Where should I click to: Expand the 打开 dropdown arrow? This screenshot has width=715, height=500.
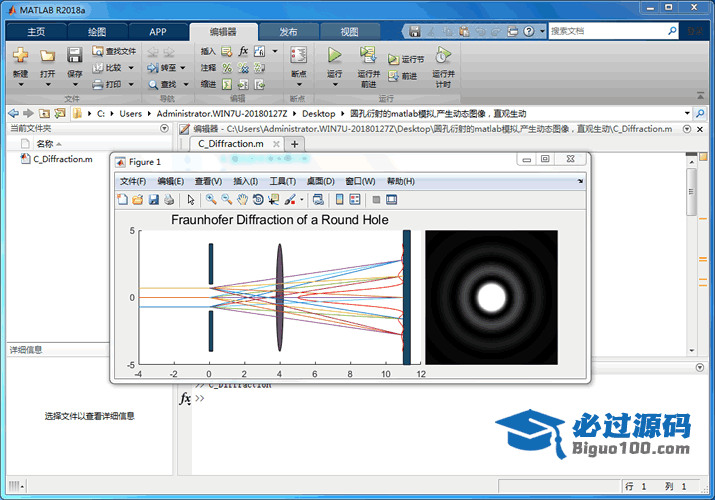click(x=48, y=85)
